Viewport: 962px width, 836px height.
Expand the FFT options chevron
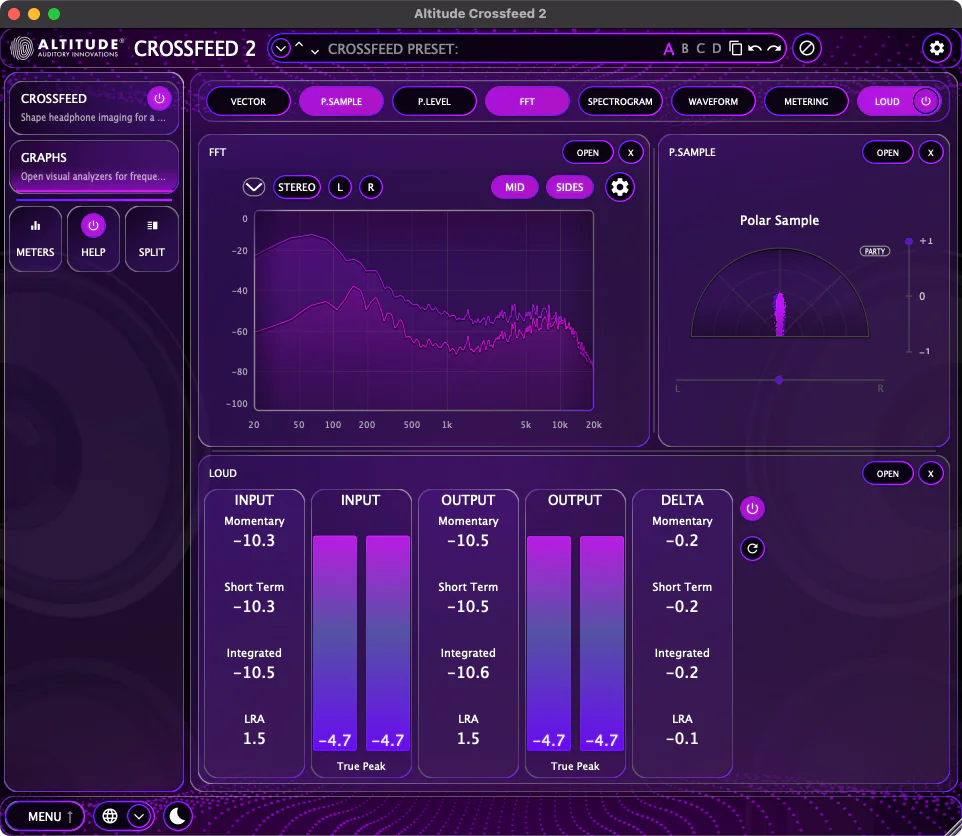point(253,187)
